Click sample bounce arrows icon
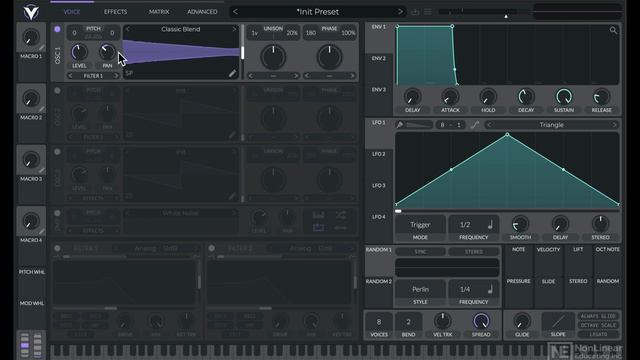Viewport: 640px width, 360px height. (341, 227)
